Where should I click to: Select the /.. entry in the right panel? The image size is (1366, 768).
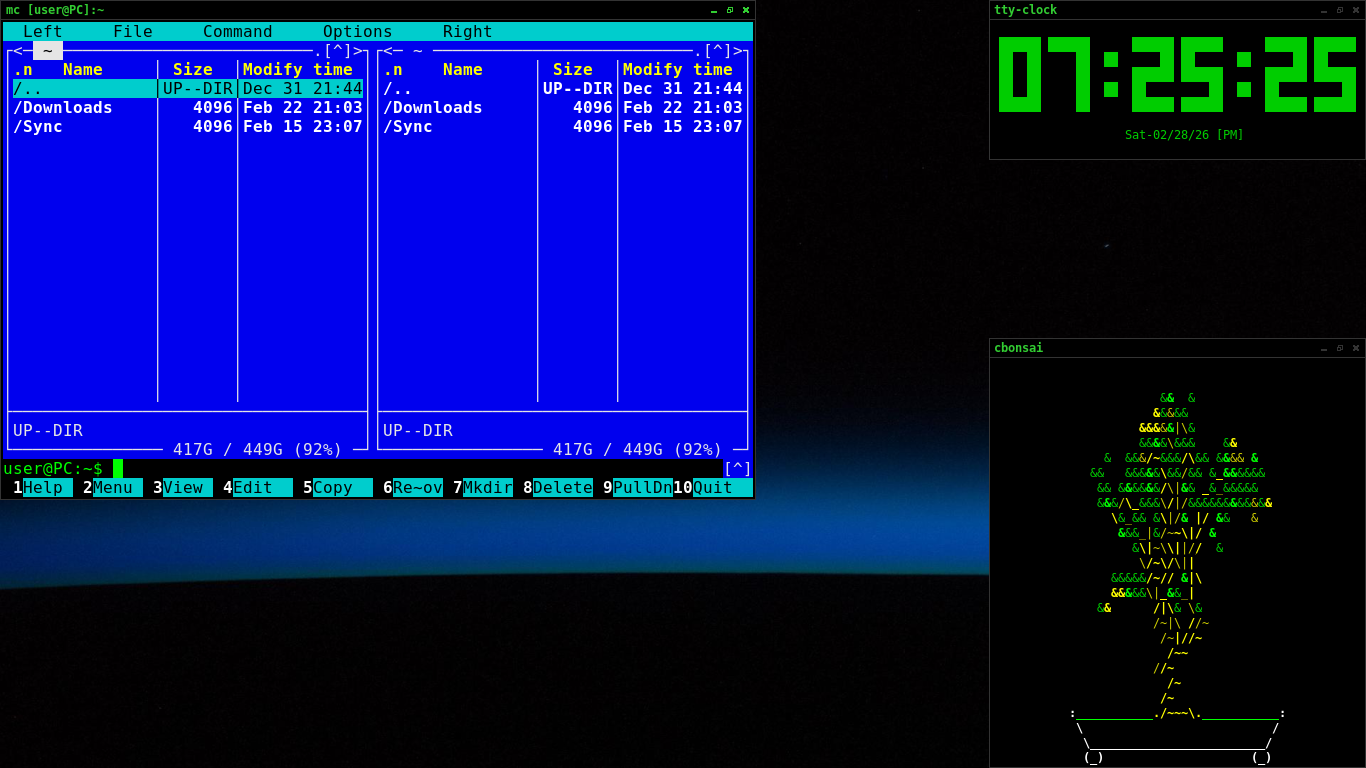563,89
